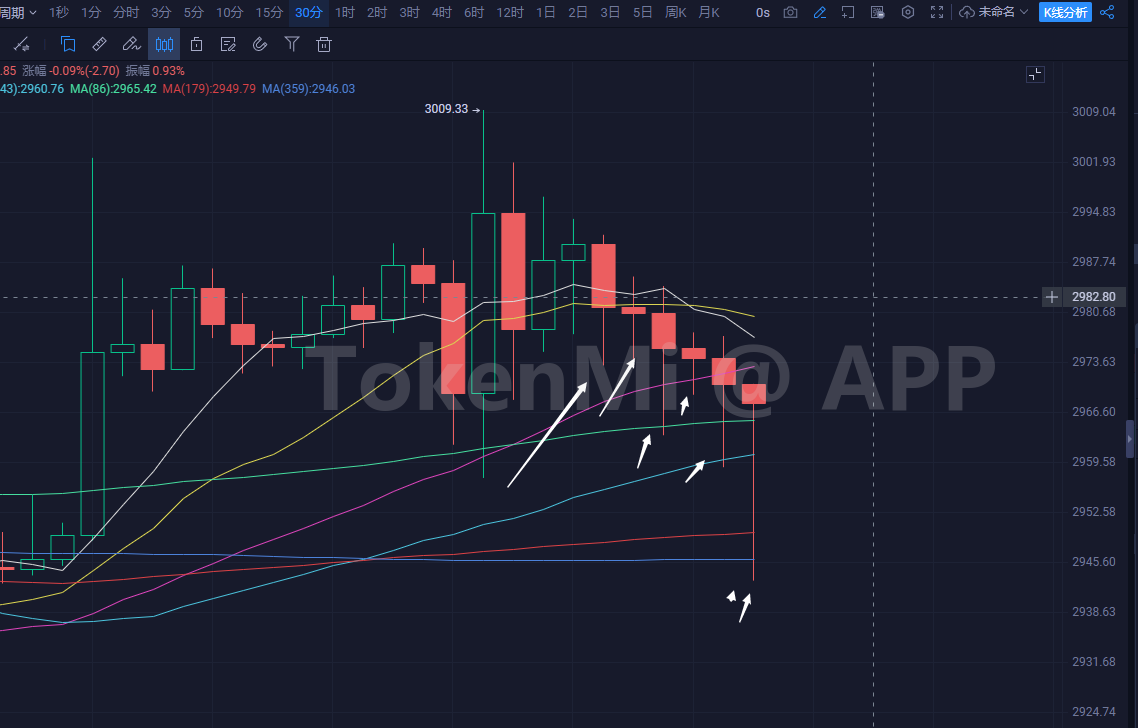Collapse the chart pane corner icon

pos(1035,74)
